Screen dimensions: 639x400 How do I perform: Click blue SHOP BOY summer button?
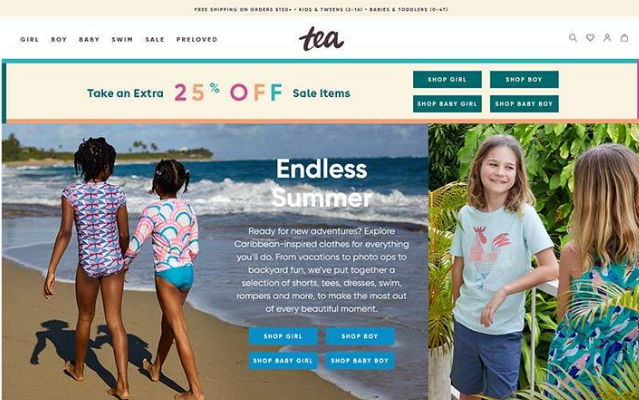[360, 336]
